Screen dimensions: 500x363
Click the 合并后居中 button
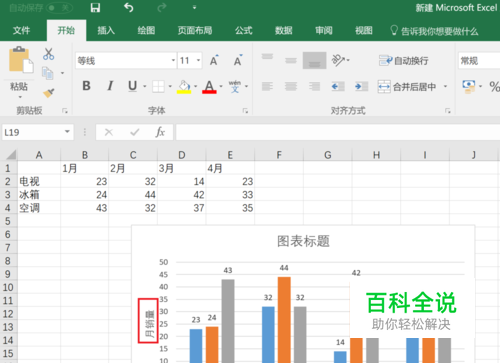click(x=407, y=87)
